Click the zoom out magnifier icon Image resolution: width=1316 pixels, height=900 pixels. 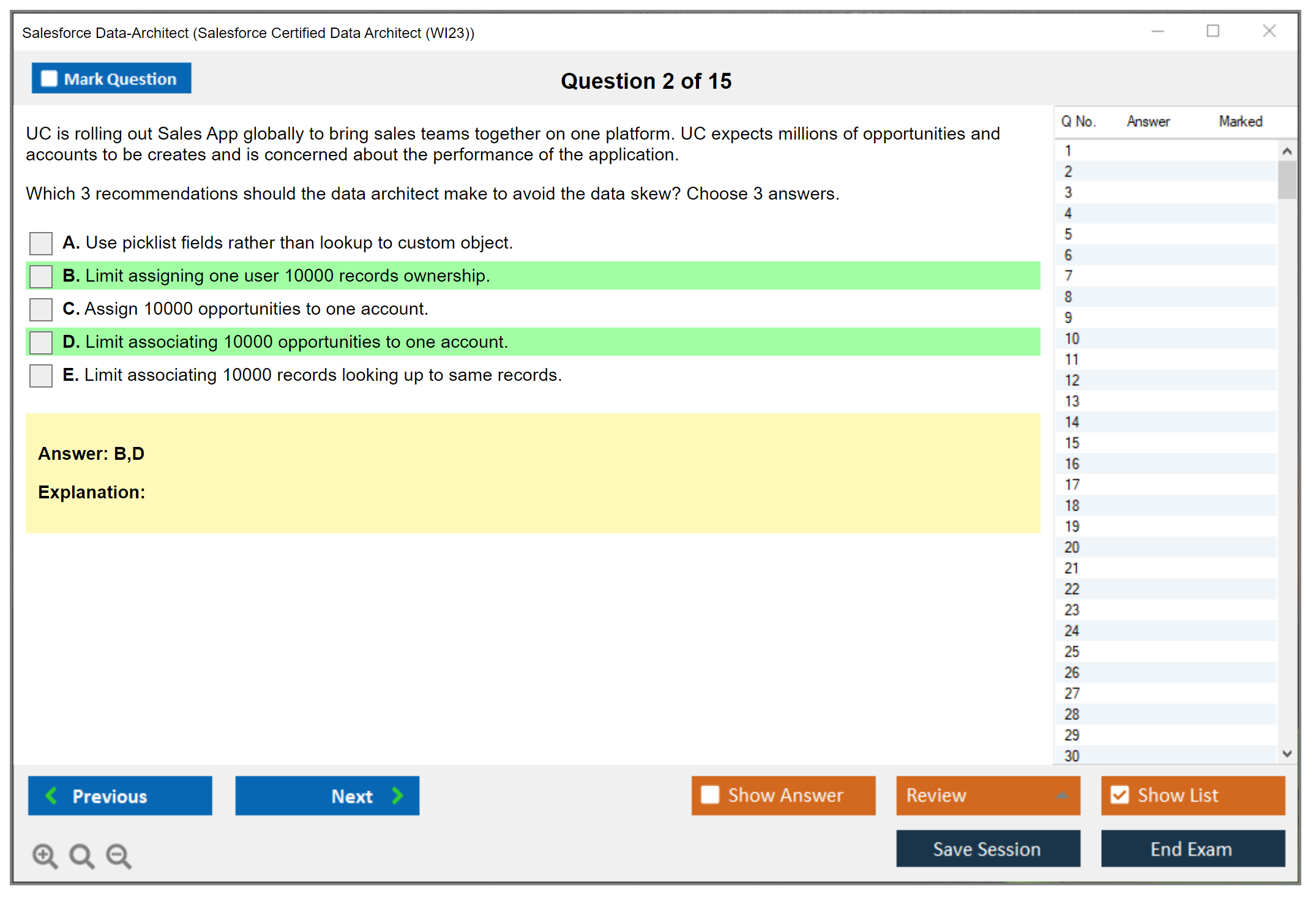point(118,855)
